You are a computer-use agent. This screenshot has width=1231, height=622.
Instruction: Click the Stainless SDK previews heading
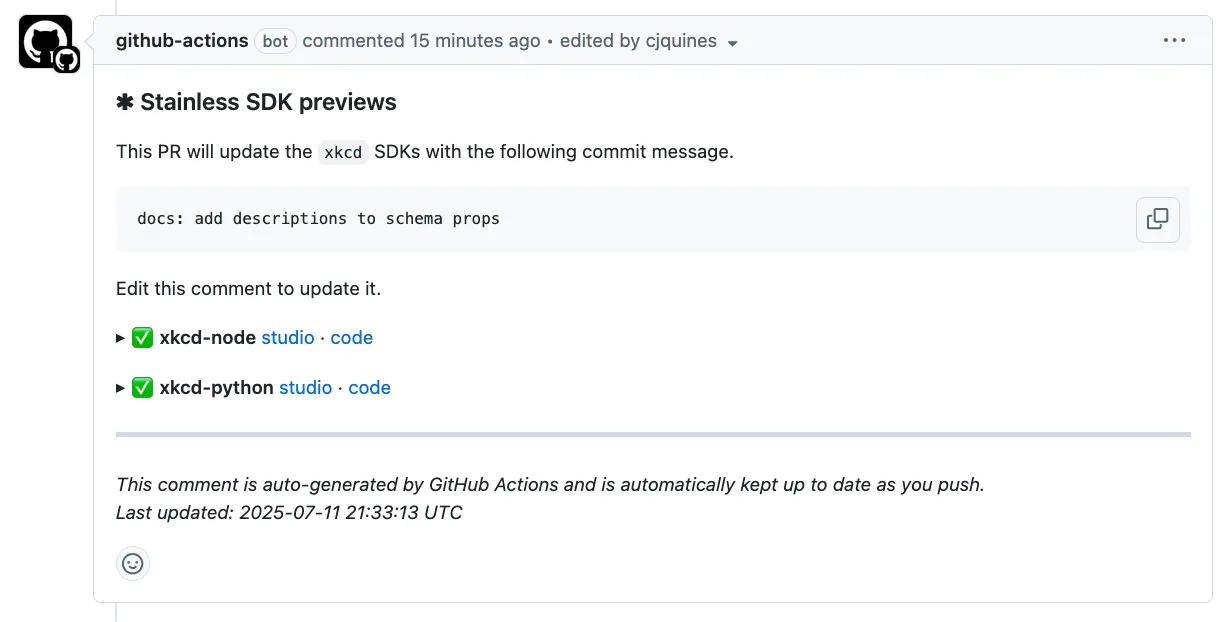click(x=268, y=101)
